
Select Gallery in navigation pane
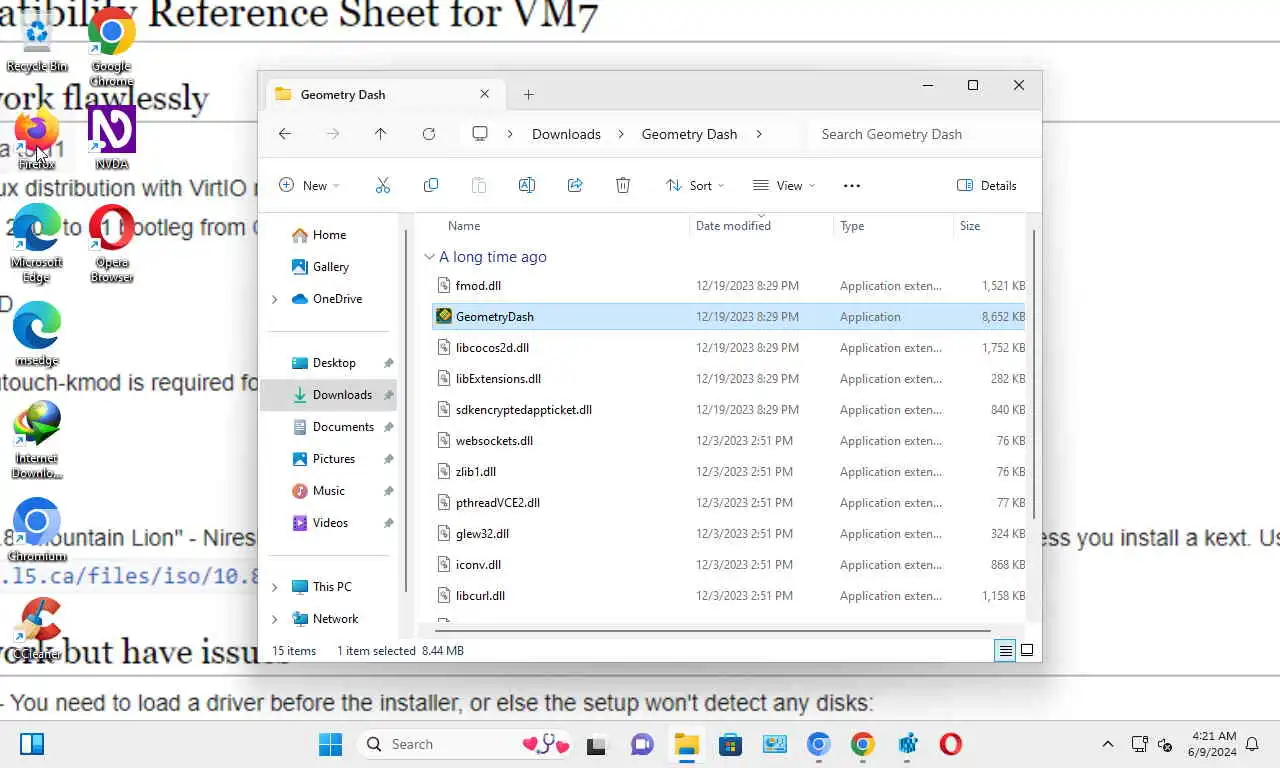(330, 267)
